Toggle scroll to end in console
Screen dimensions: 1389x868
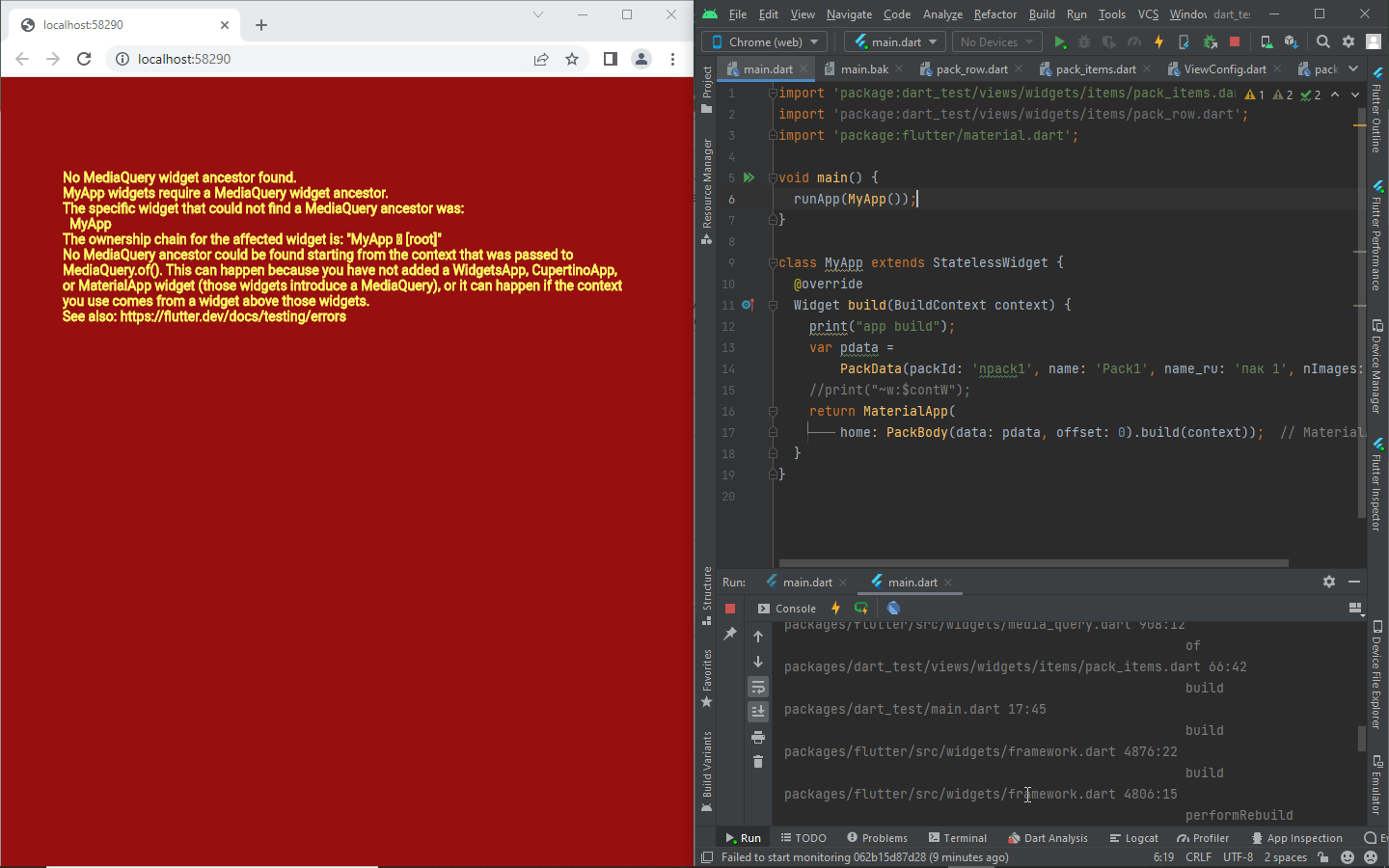pos(758,712)
